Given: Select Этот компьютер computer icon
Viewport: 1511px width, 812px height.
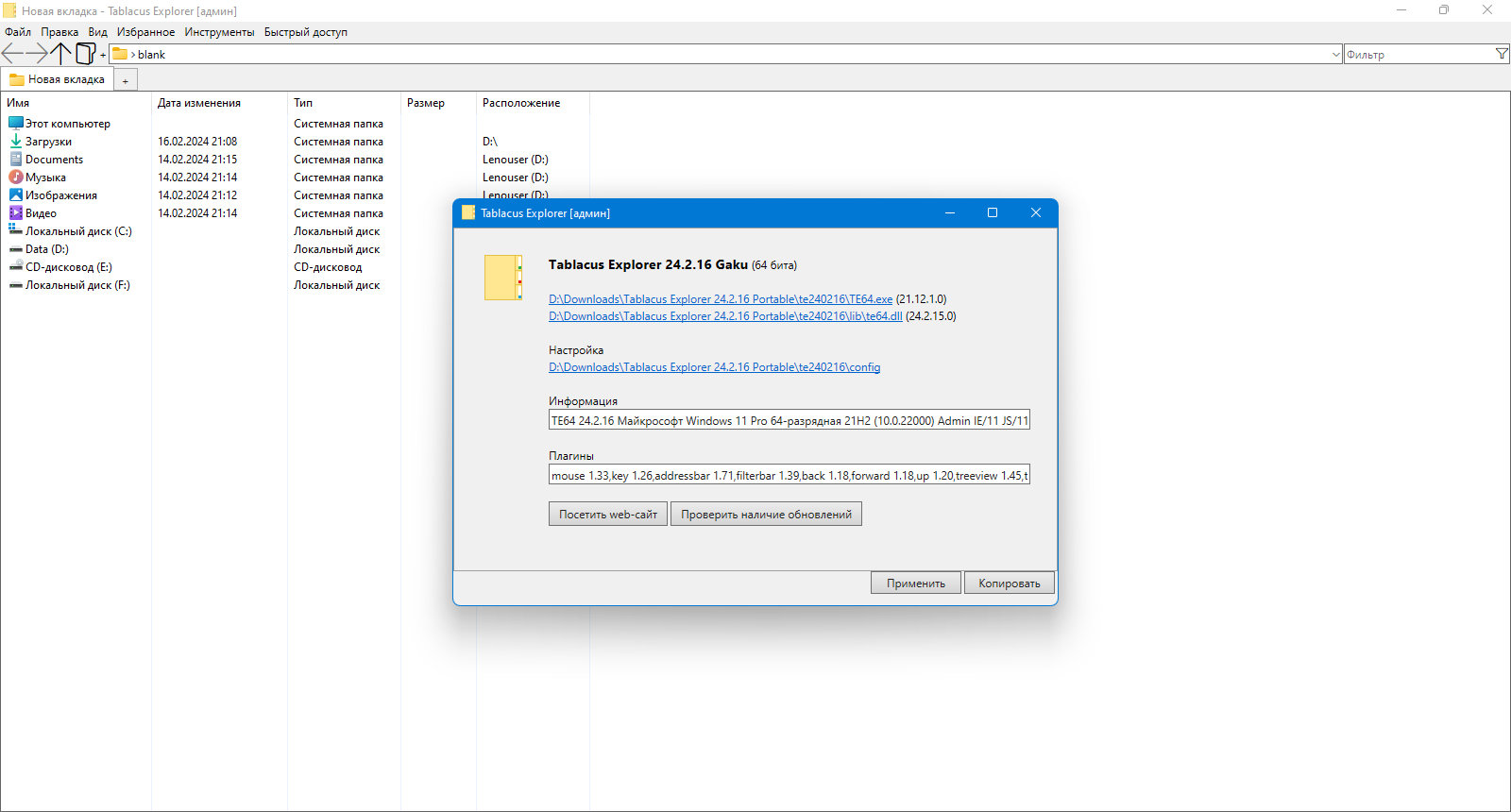Looking at the screenshot, I should coord(16,123).
